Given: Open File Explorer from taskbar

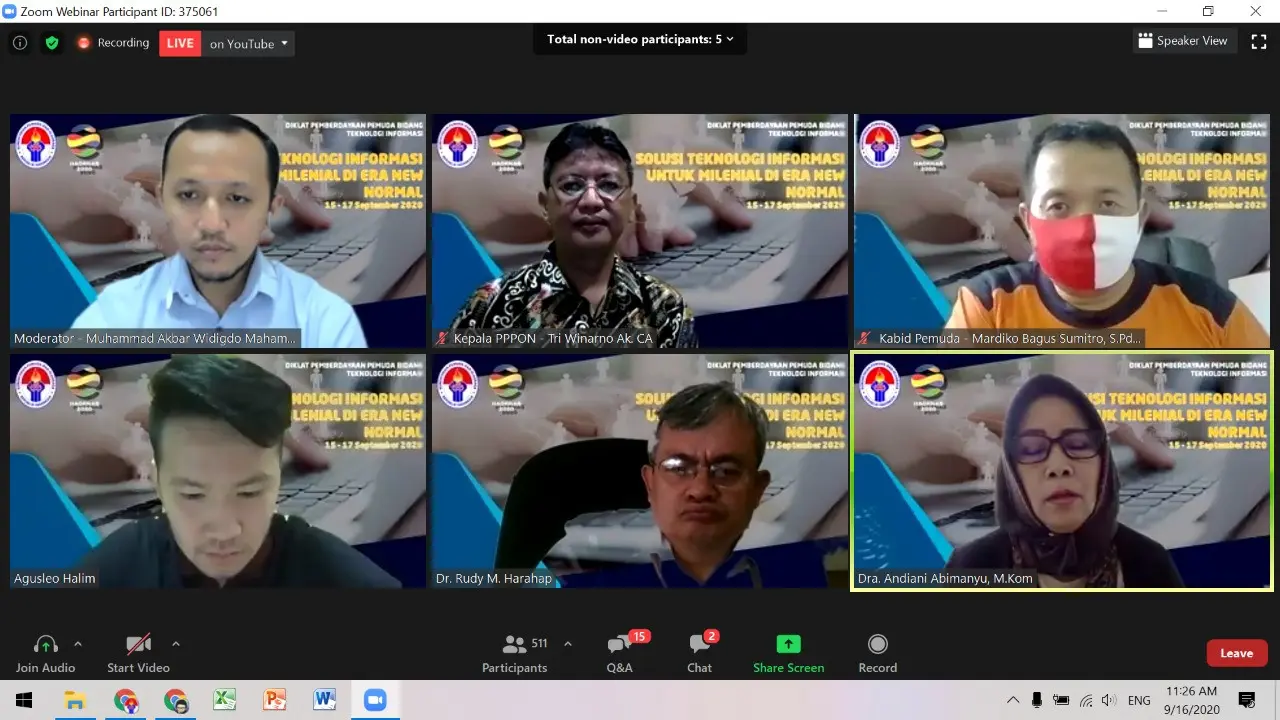Looking at the screenshot, I should (75, 700).
